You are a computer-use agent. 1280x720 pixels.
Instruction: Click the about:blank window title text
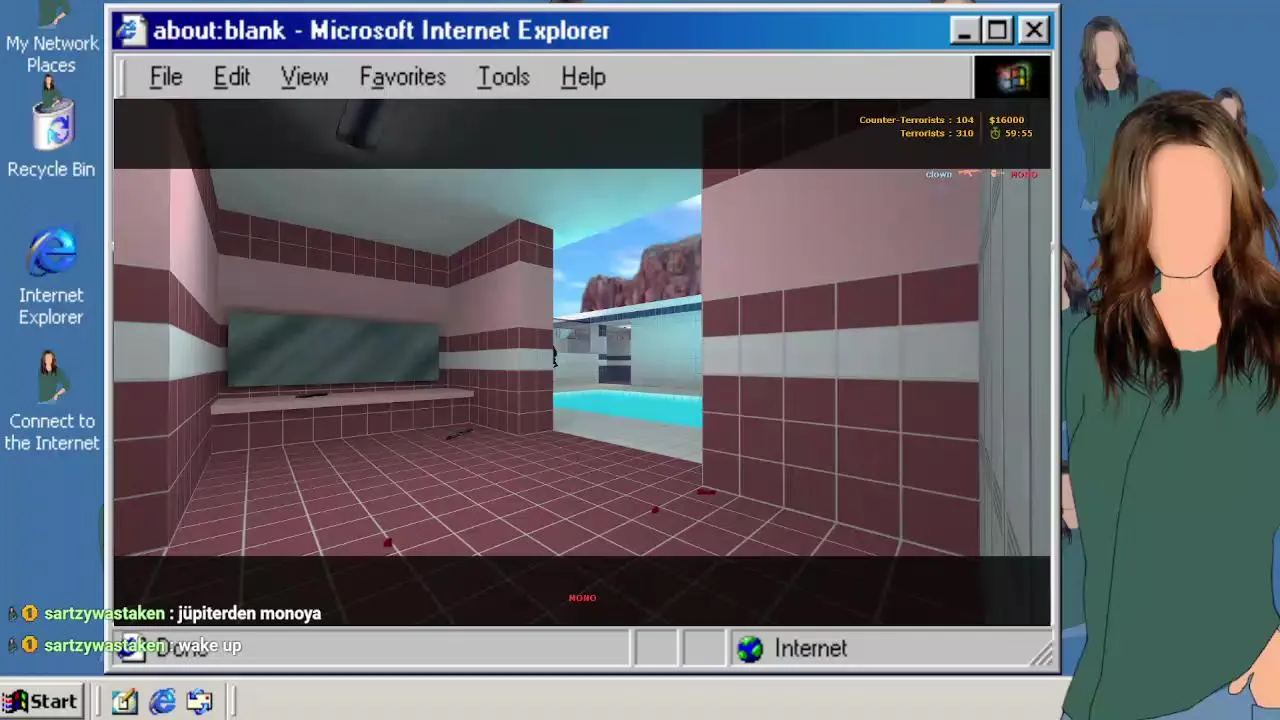click(381, 30)
